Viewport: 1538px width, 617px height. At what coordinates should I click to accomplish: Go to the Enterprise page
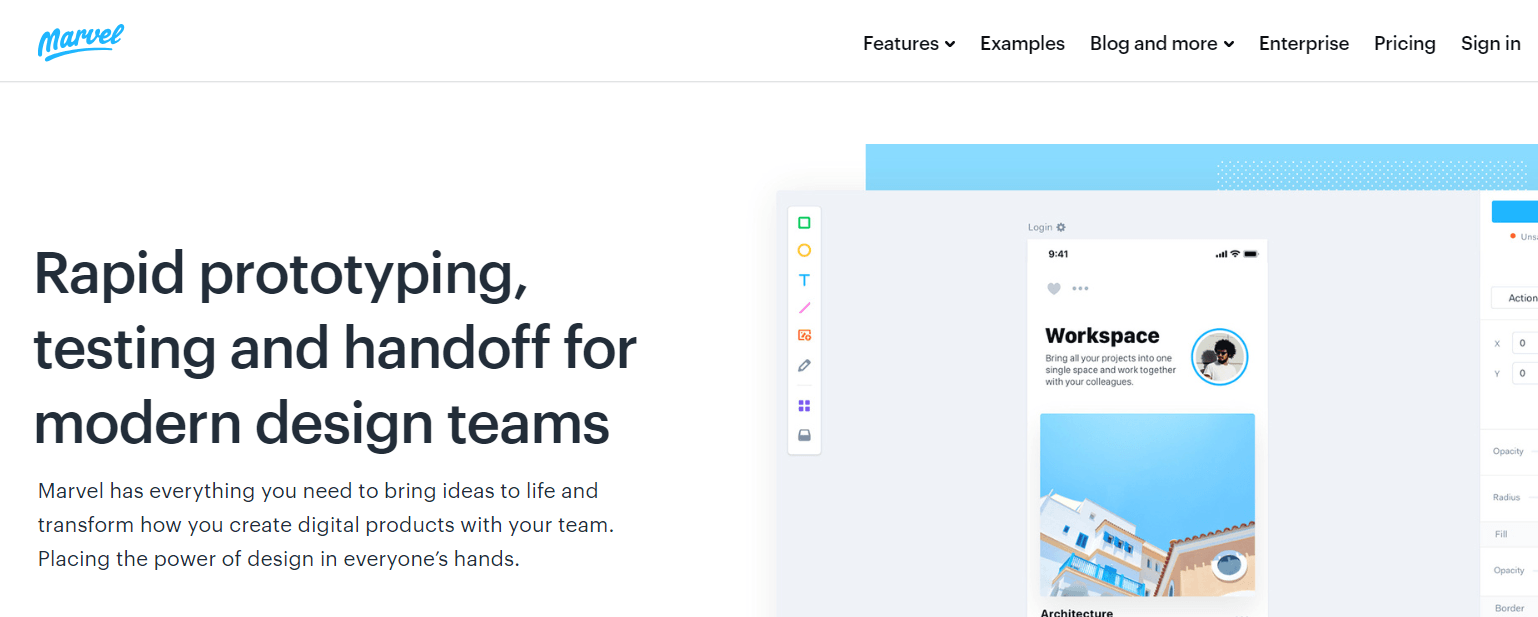point(1304,43)
